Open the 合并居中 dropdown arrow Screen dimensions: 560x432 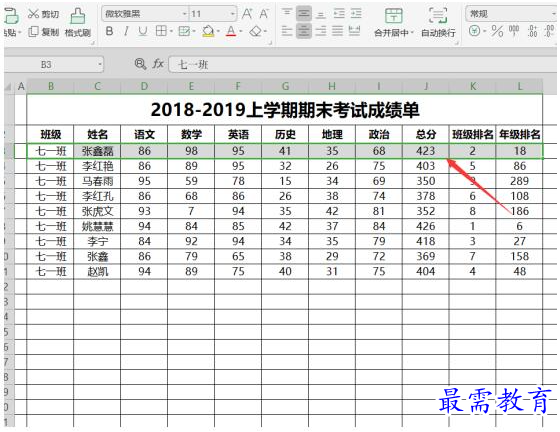(x=412, y=33)
